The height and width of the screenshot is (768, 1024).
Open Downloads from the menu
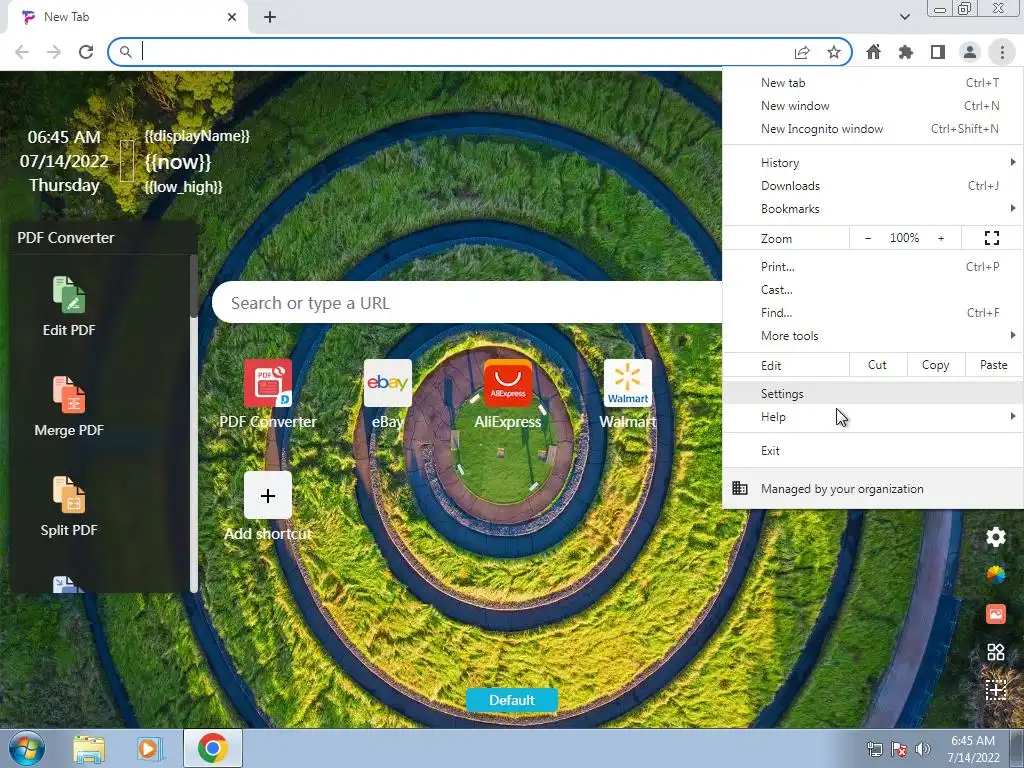point(872,185)
